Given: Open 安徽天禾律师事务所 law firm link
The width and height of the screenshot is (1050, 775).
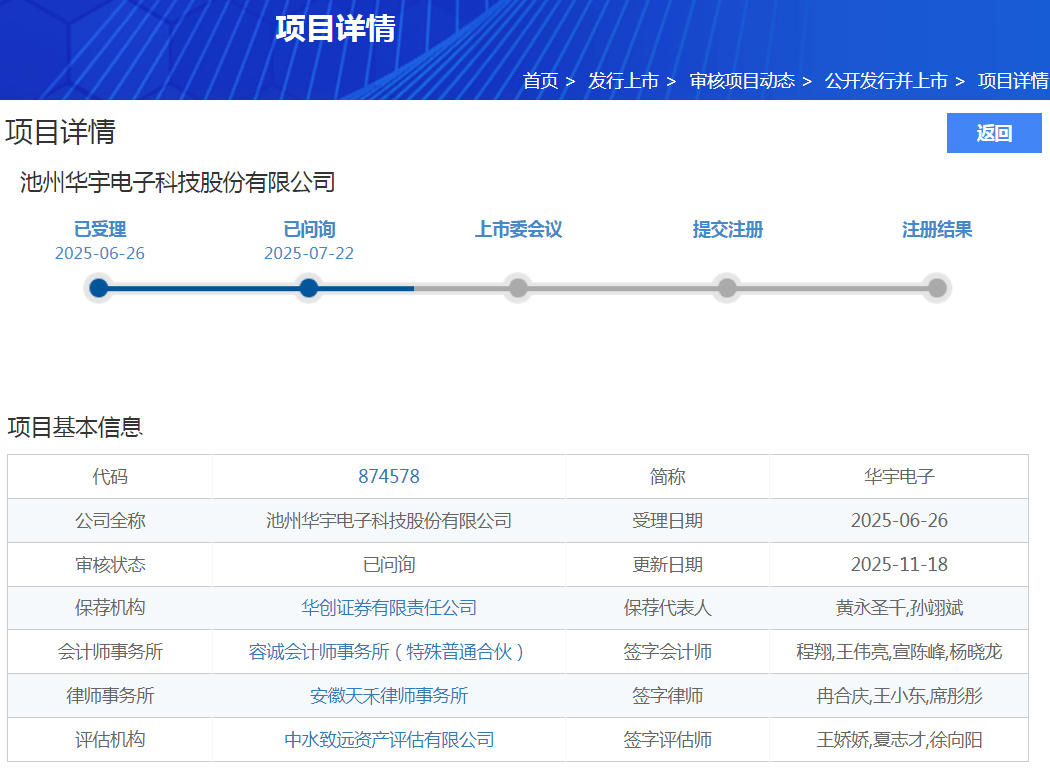Looking at the screenshot, I should click(389, 696).
